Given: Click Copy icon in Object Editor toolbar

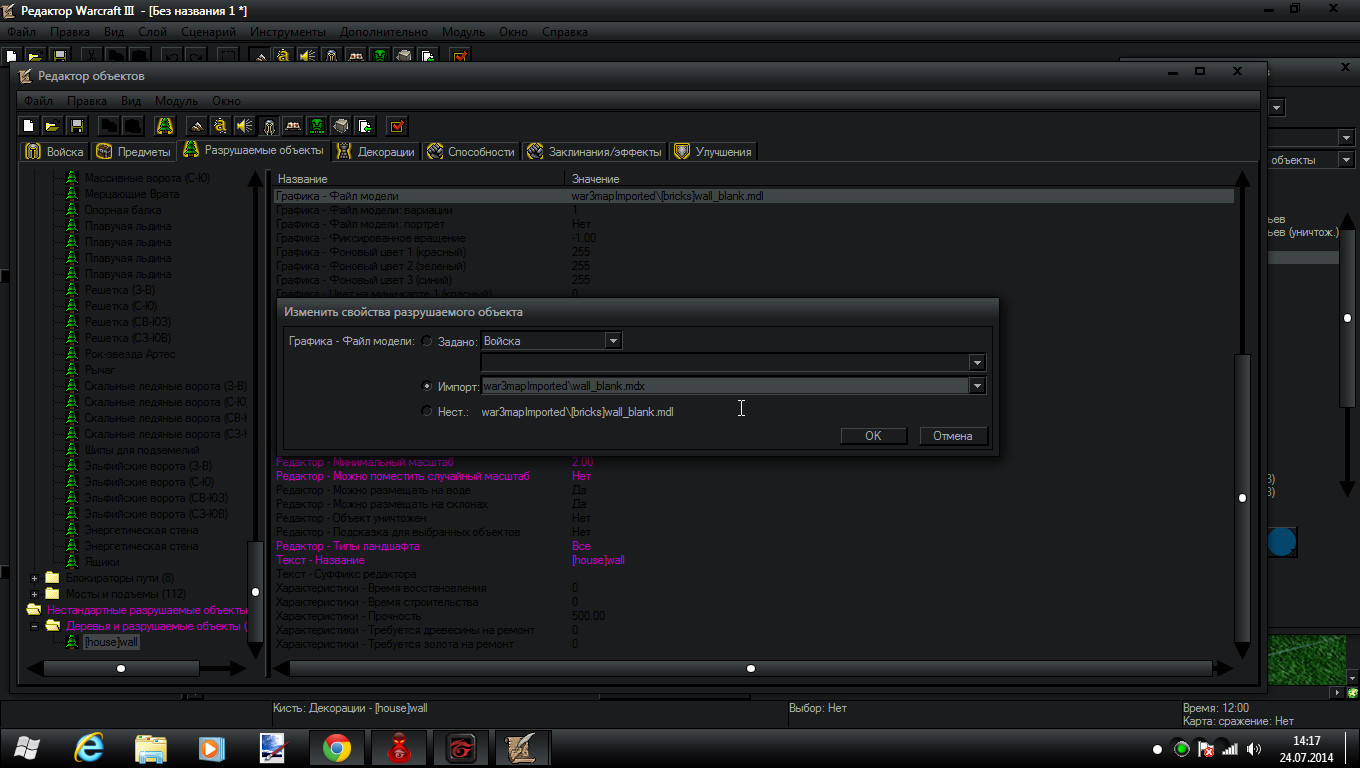Looking at the screenshot, I should point(108,126).
